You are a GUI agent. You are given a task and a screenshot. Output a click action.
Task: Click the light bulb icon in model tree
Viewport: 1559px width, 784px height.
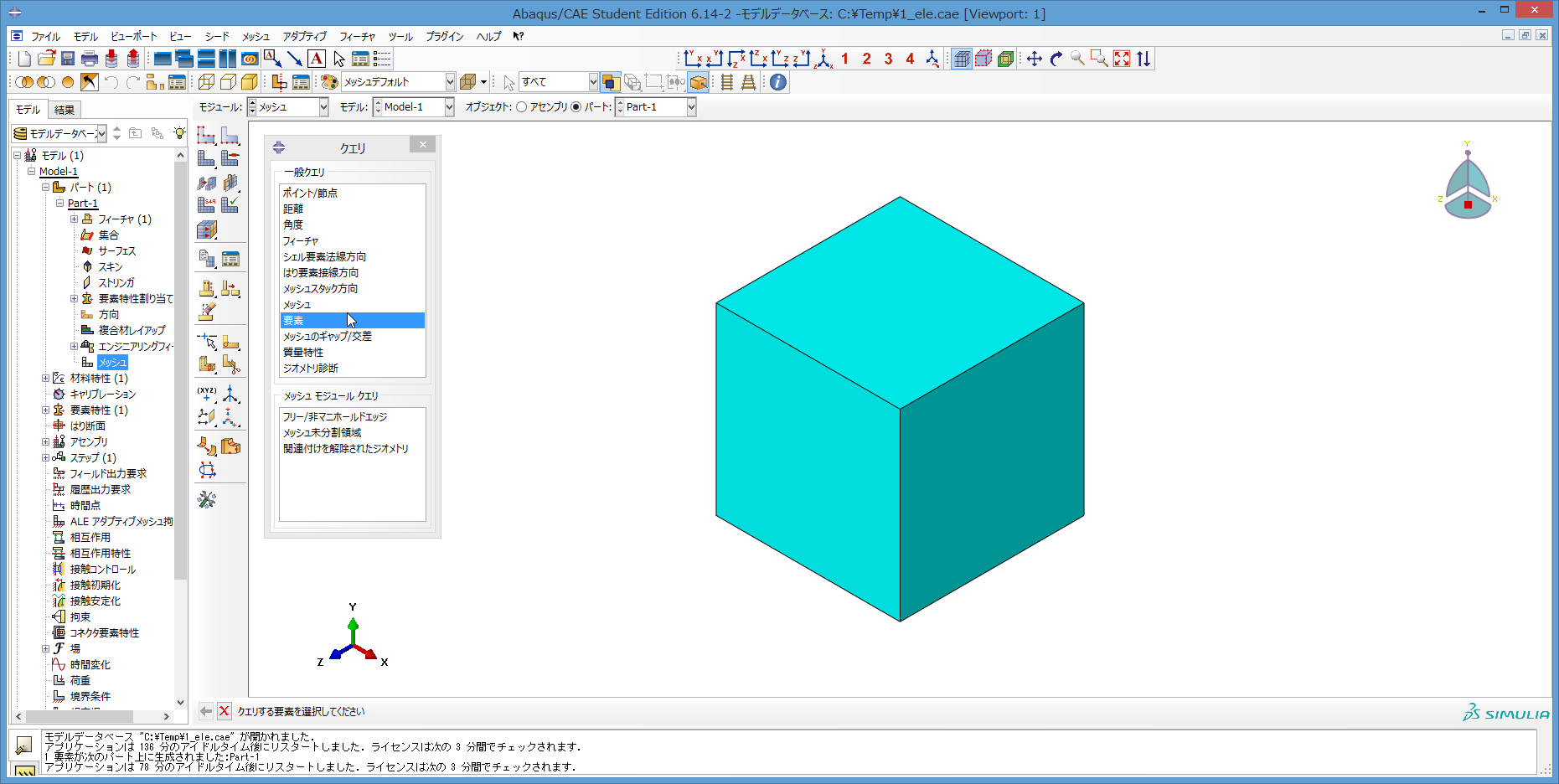(178, 133)
